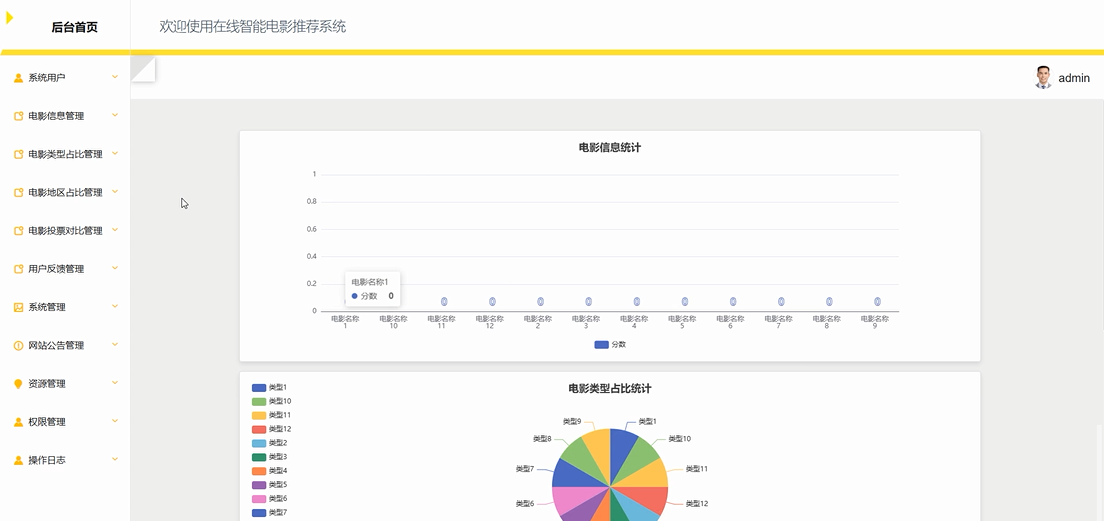The height and width of the screenshot is (521, 1104).
Task: Click the 权限管理 person icon
Action: point(18,422)
